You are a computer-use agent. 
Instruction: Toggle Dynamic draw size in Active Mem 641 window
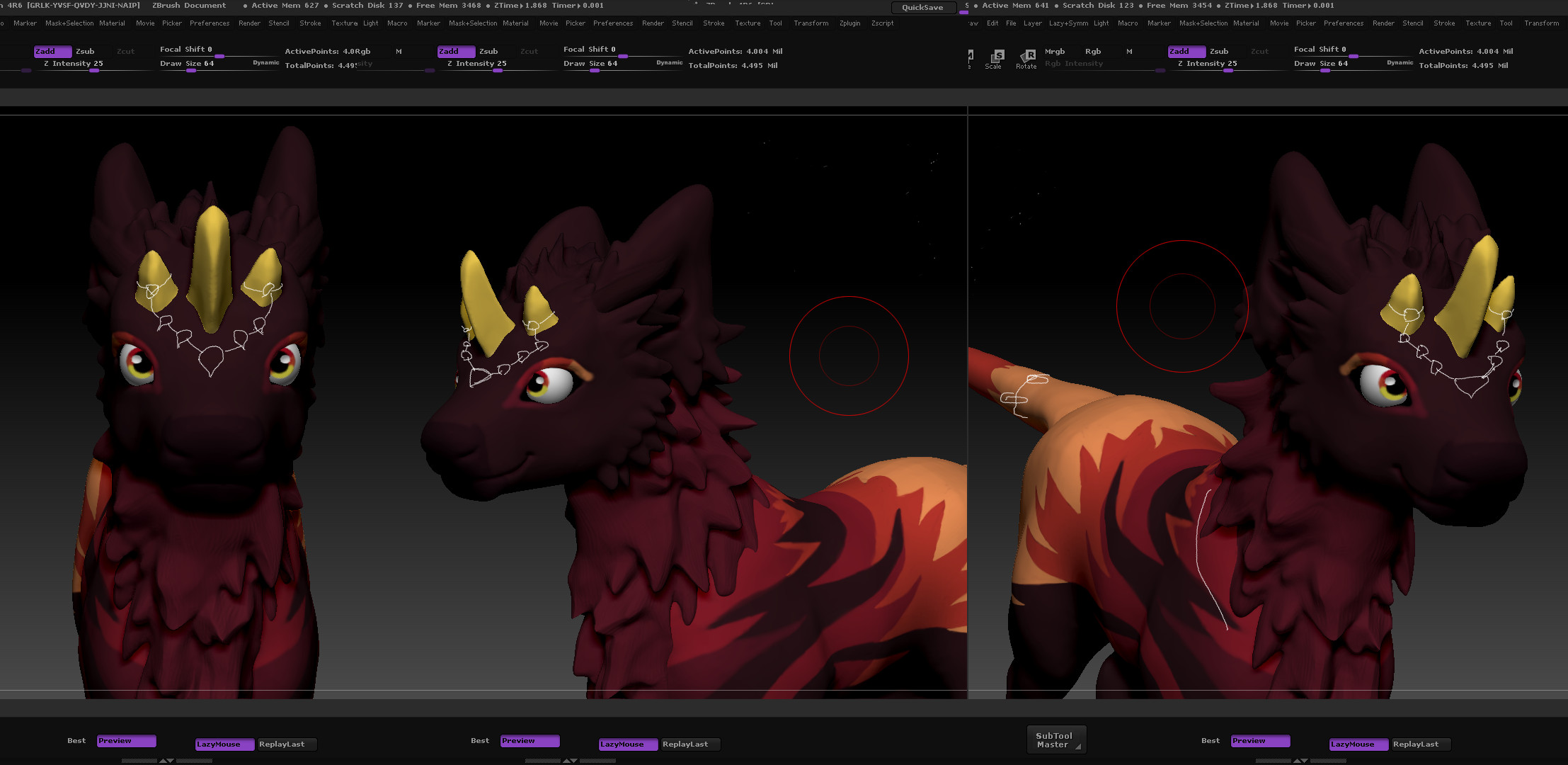coord(1399,62)
